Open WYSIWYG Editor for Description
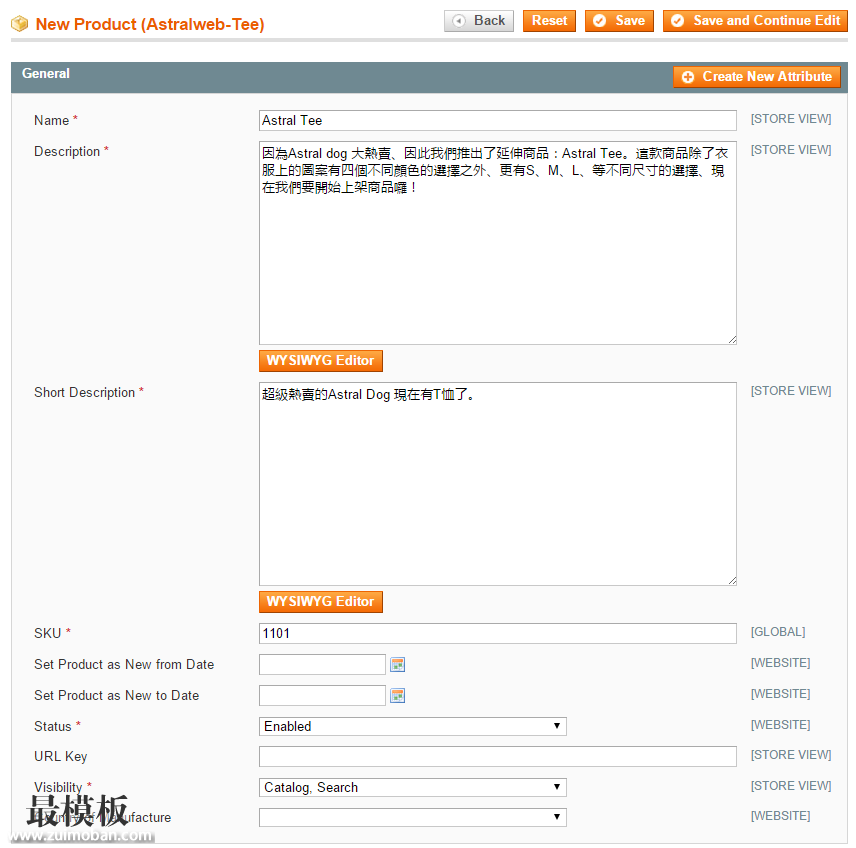The width and height of the screenshot is (856, 848). [321, 361]
